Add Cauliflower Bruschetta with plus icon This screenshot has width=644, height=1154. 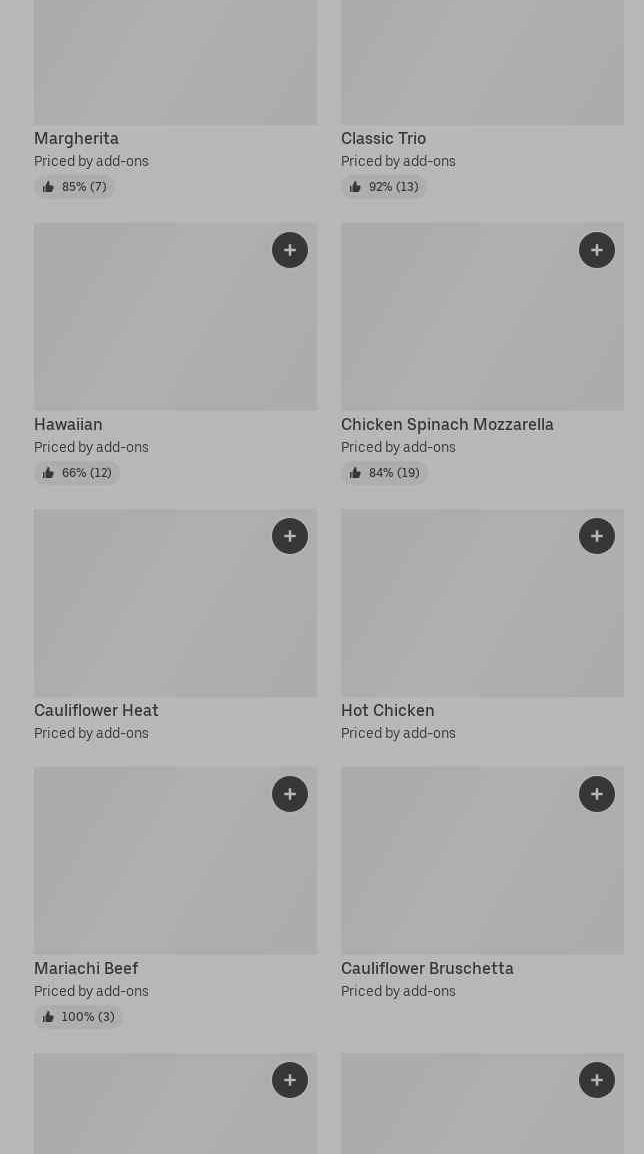pyautogui.click(x=597, y=794)
